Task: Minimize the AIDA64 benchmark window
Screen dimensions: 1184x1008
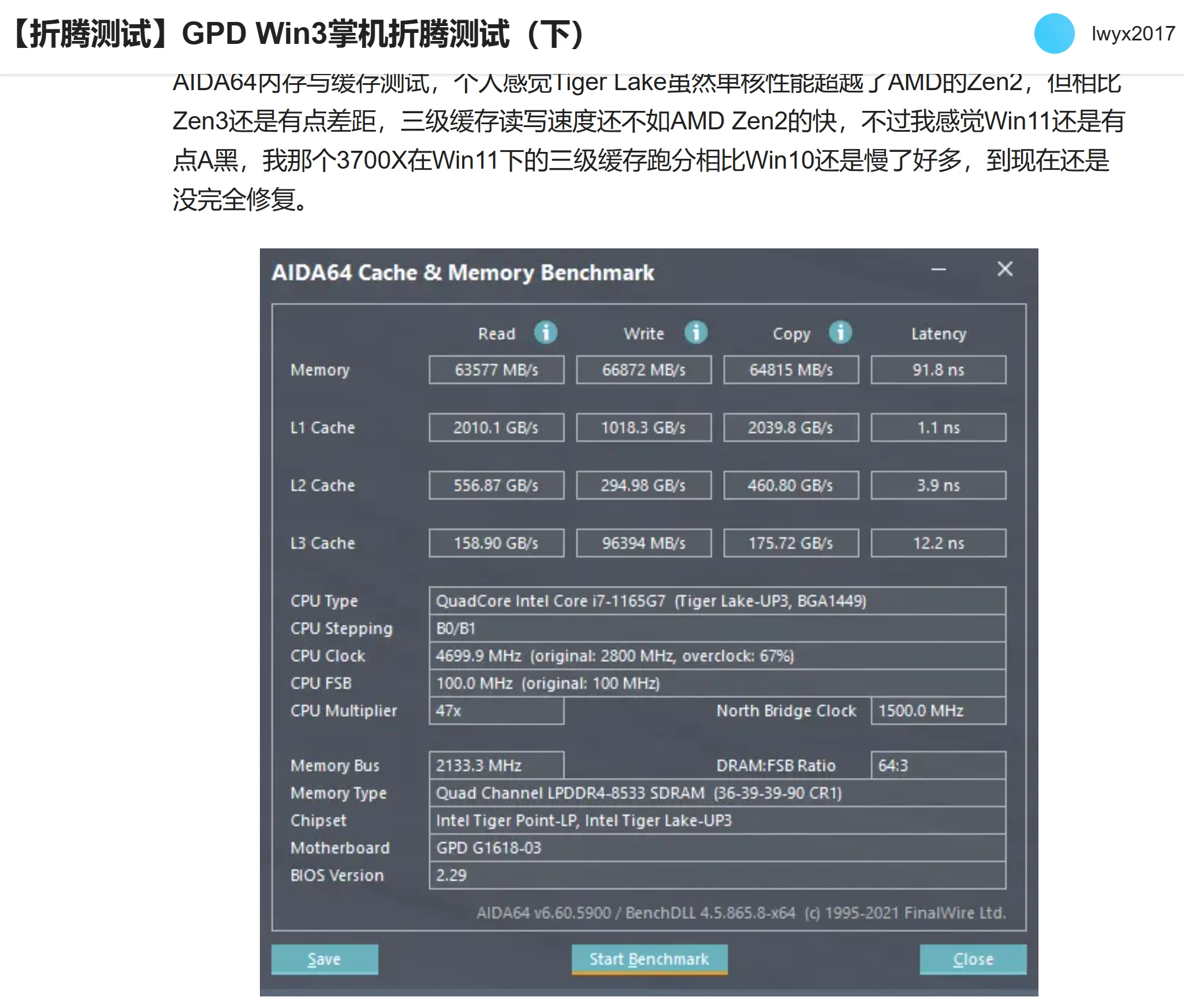Action: pyautogui.click(x=939, y=270)
